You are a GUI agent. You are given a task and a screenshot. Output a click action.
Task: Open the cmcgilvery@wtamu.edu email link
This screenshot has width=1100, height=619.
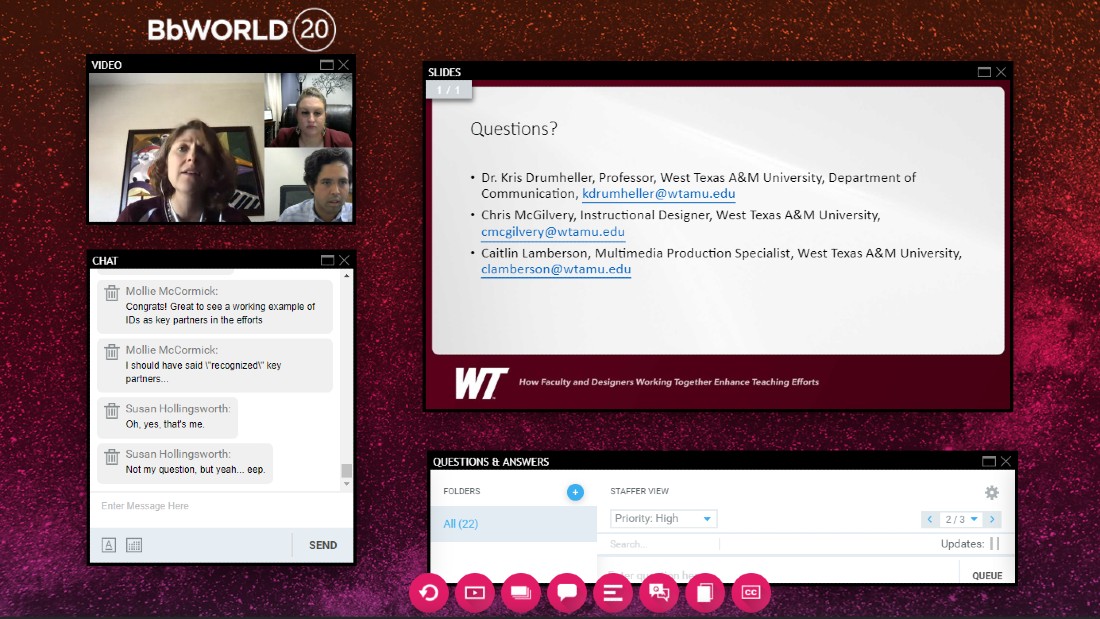click(553, 232)
